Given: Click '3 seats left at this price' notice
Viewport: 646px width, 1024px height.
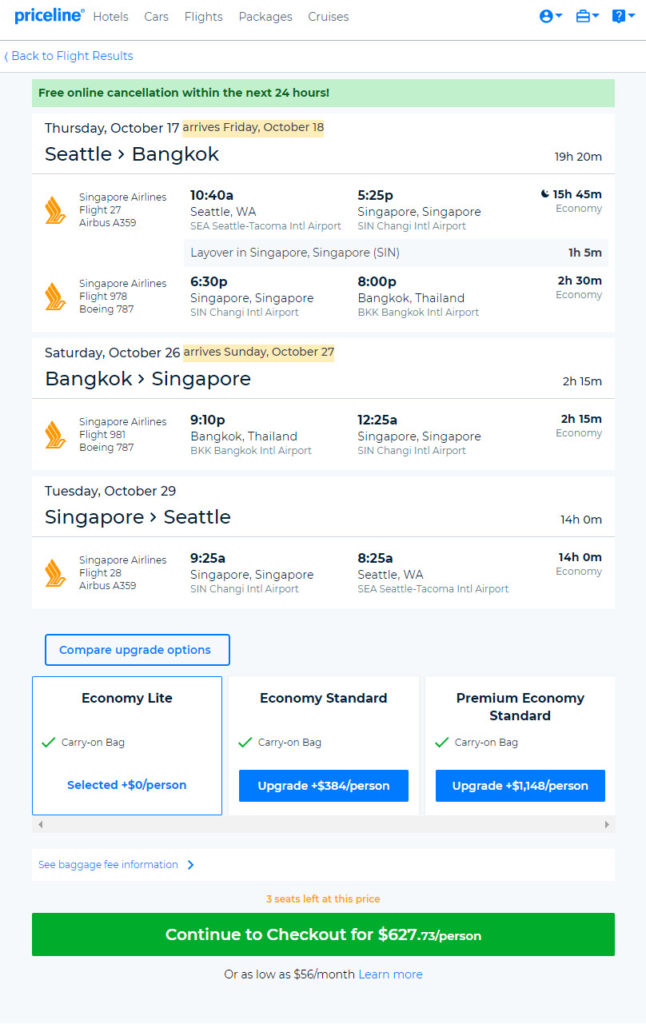Looking at the screenshot, I should [x=323, y=899].
